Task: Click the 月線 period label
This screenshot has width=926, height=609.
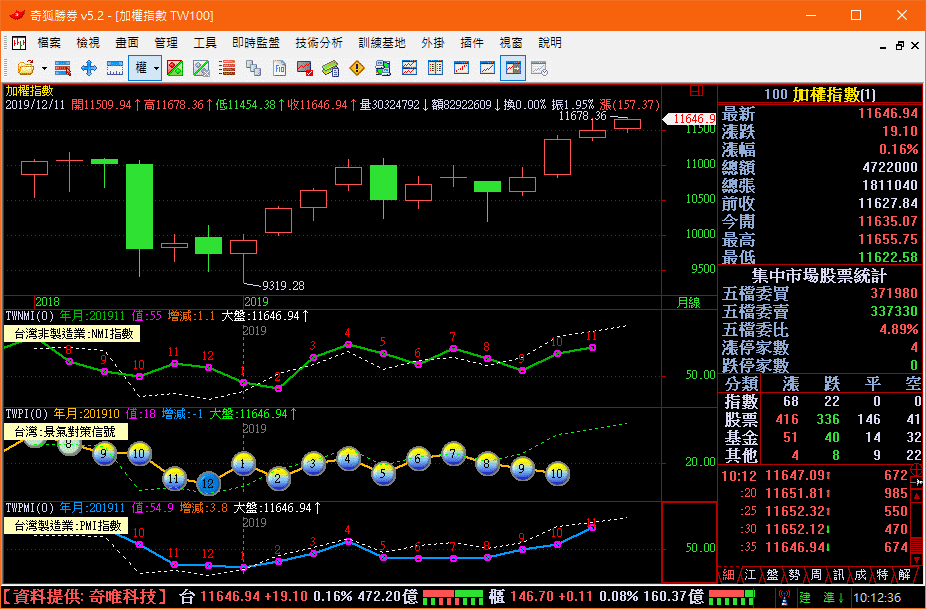Action: click(x=688, y=303)
